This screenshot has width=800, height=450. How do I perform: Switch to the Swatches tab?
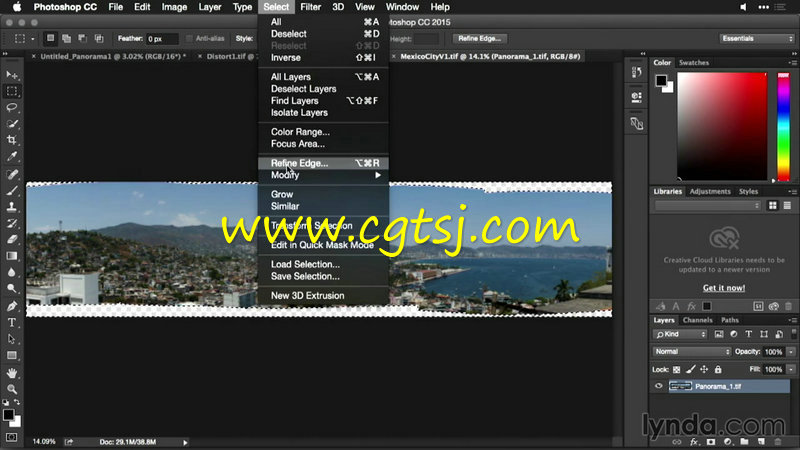pyautogui.click(x=693, y=63)
